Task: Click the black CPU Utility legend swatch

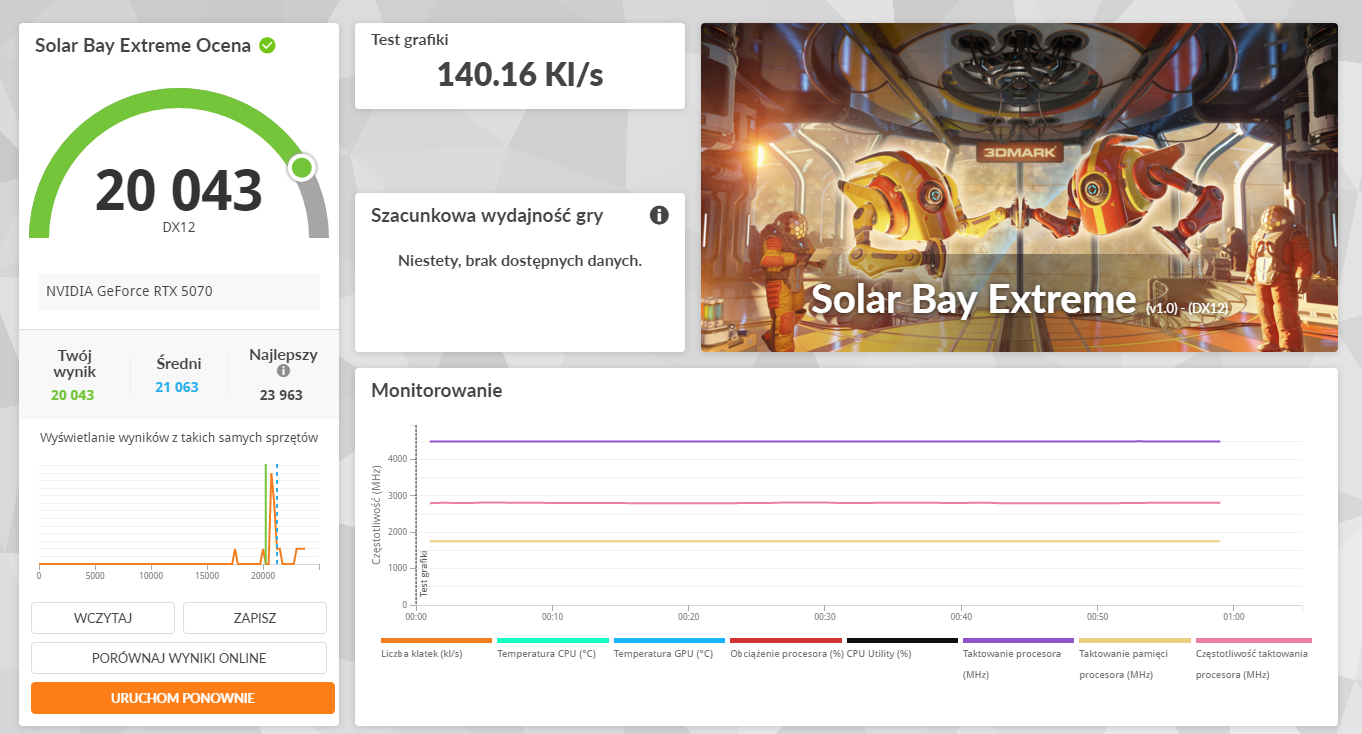Action: click(902, 640)
